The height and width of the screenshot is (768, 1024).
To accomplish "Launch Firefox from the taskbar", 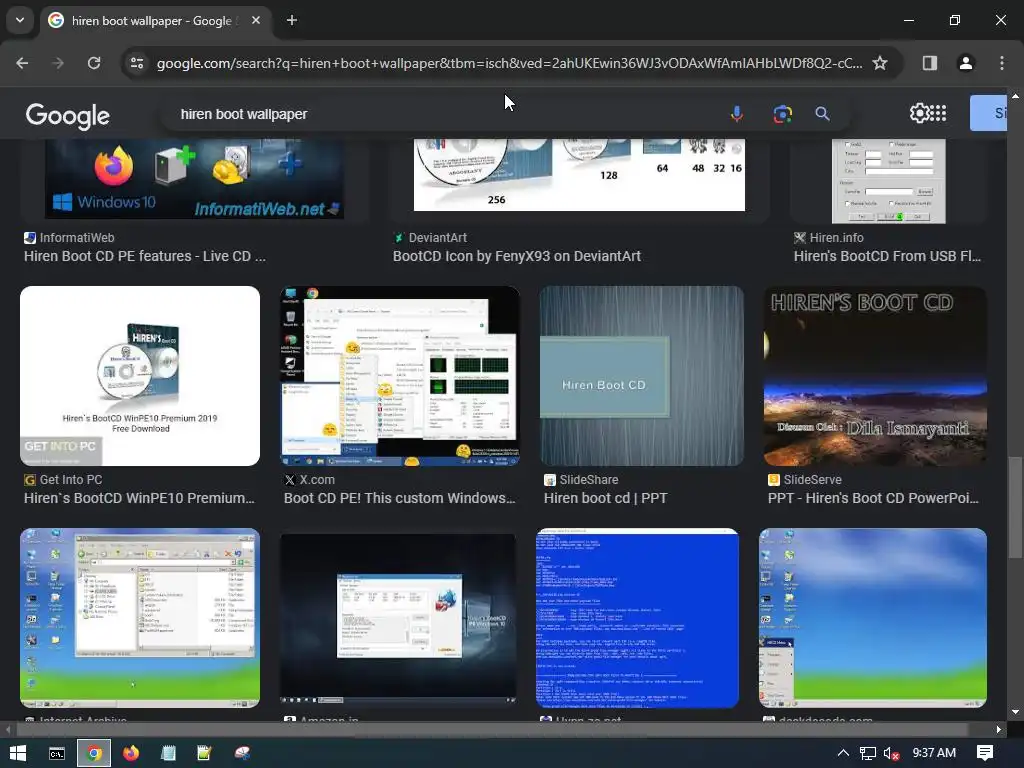I will click(131, 753).
